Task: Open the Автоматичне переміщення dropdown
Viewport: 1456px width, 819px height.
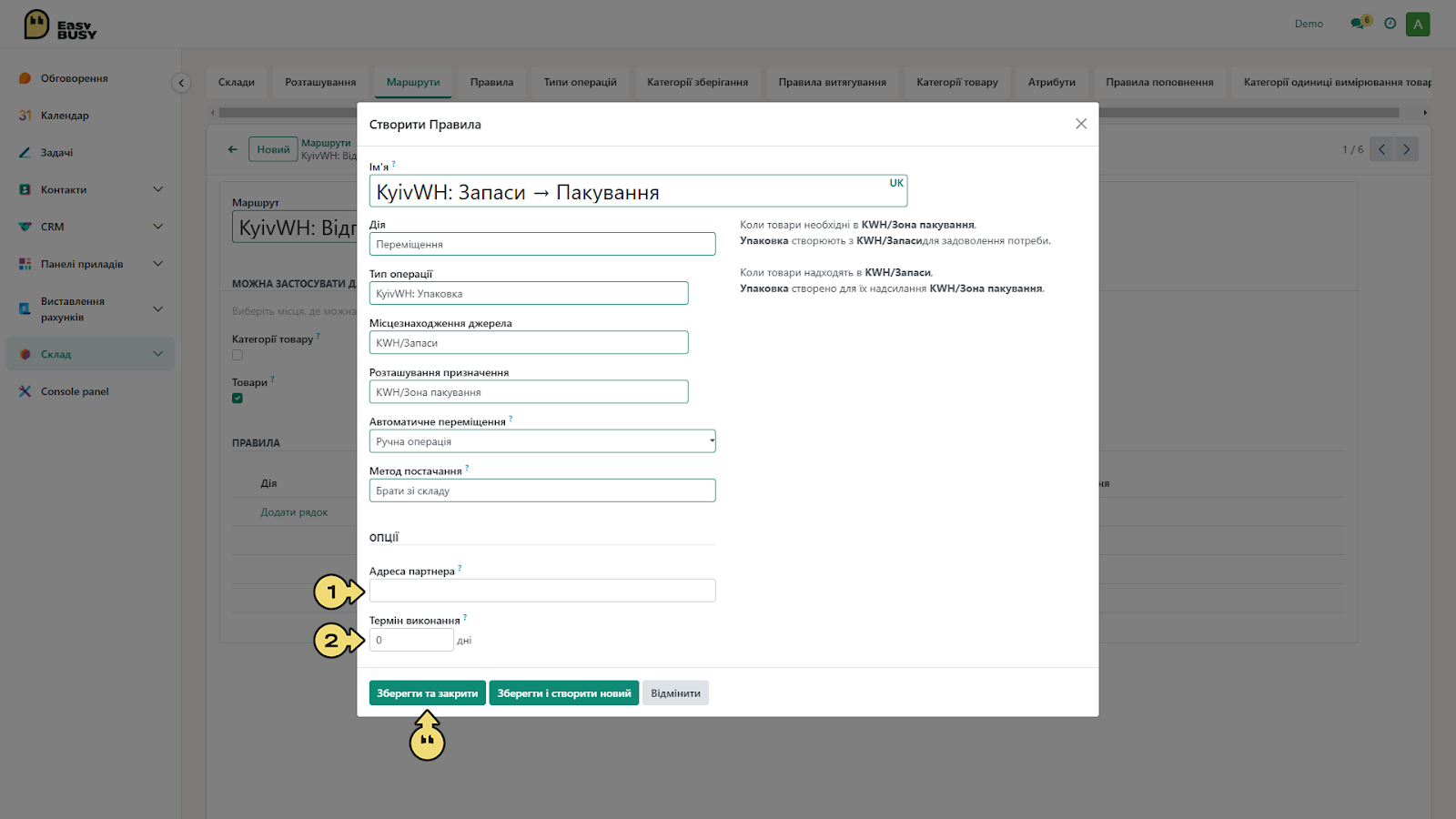Action: [542, 441]
